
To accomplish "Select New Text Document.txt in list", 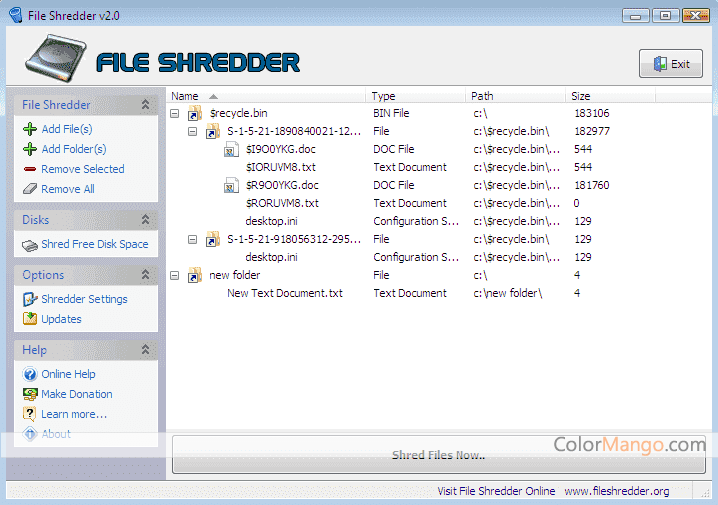I will click(284, 293).
